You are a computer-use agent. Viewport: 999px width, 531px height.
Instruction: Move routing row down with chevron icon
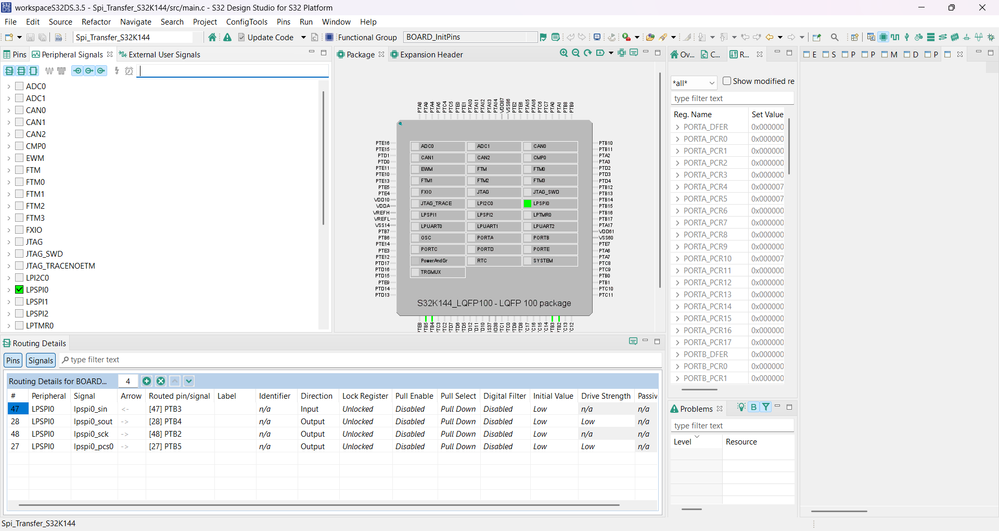[x=189, y=381]
